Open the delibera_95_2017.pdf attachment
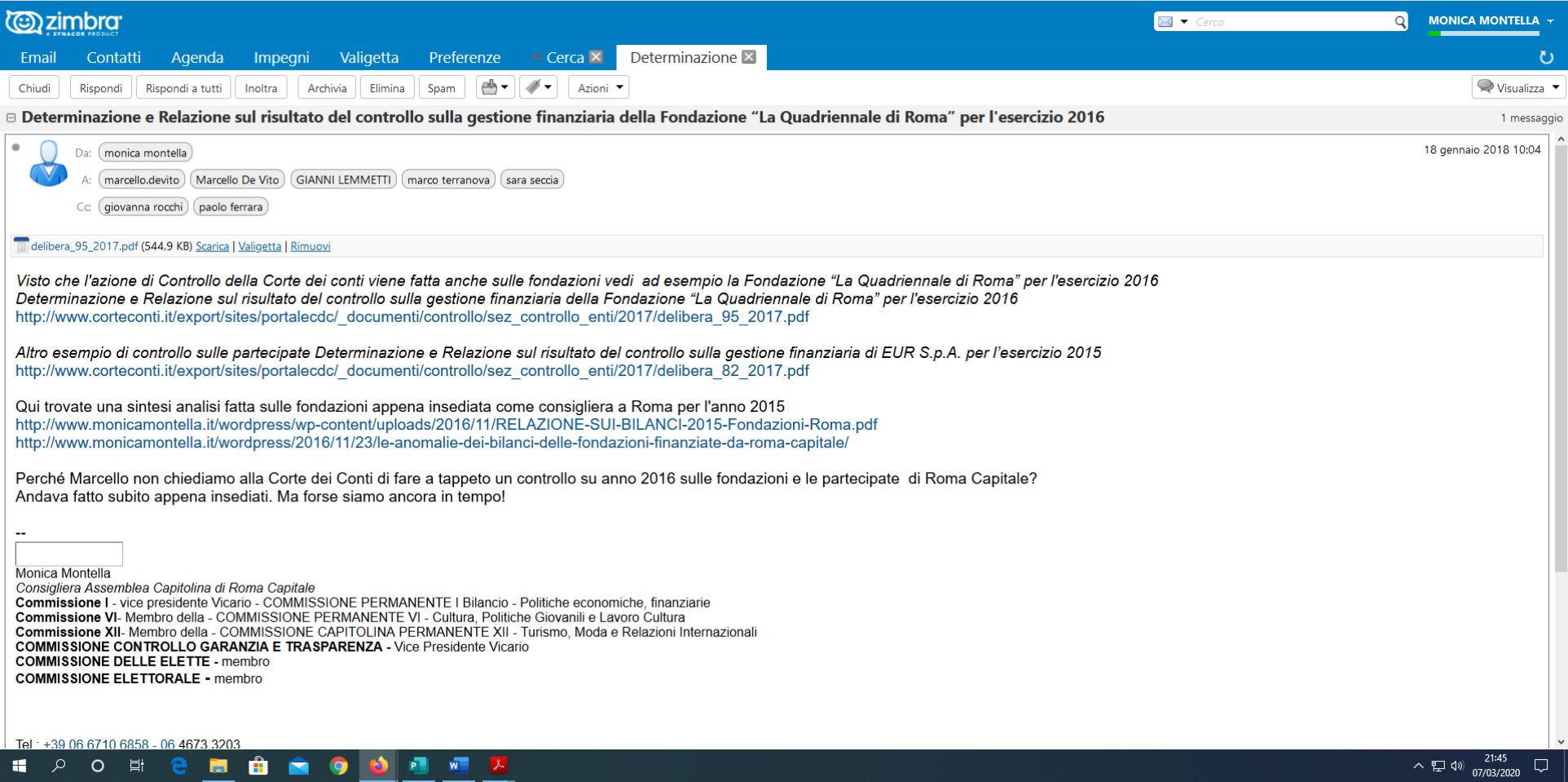Image resolution: width=1568 pixels, height=782 pixels. (x=84, y=246)
